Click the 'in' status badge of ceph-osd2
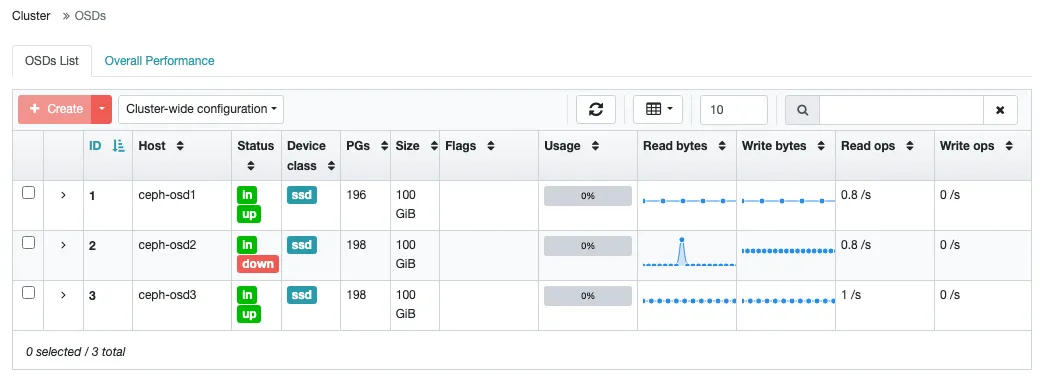The width and height of the screenshot is (1051, 386). 247,245
